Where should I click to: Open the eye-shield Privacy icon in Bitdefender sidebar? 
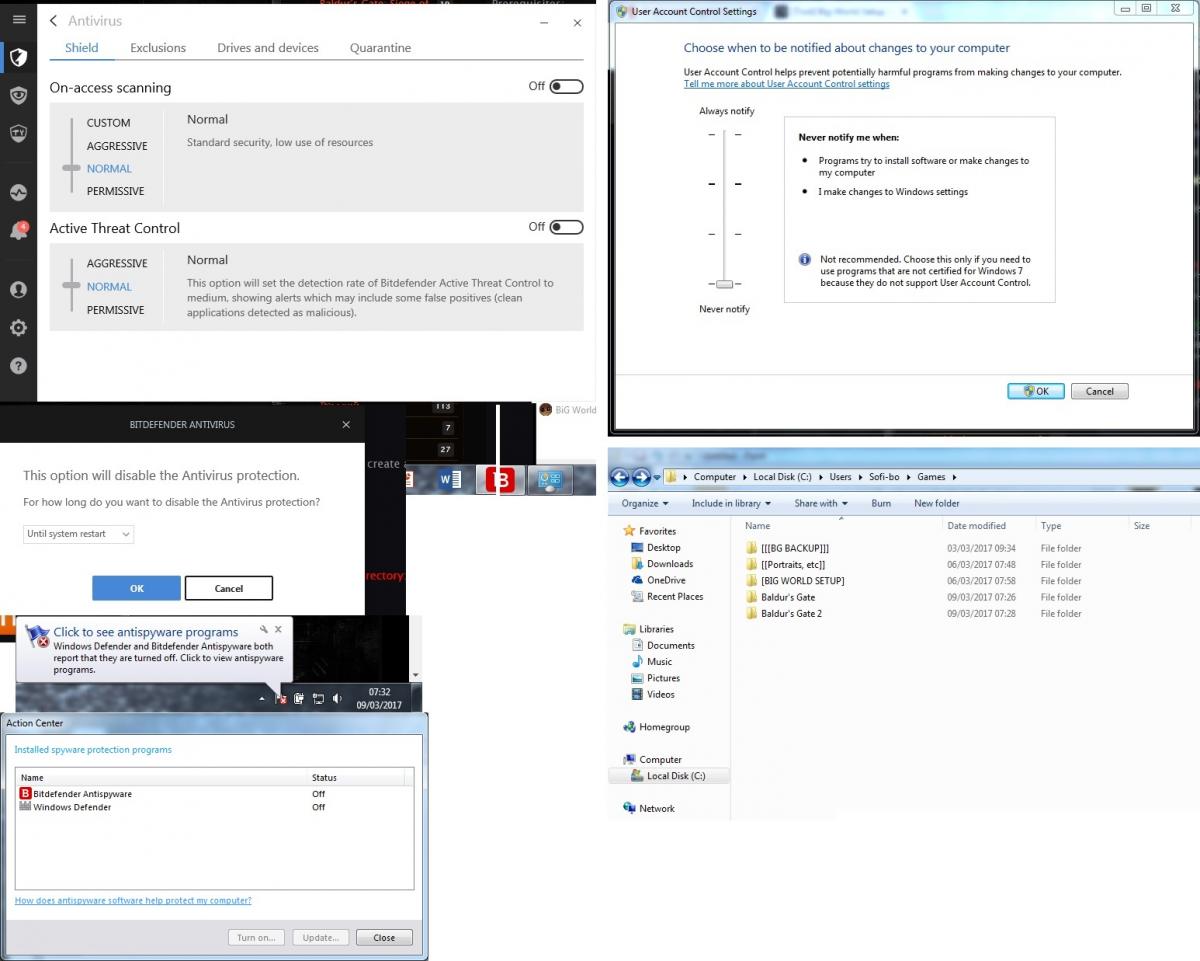[x=18, y=95]
